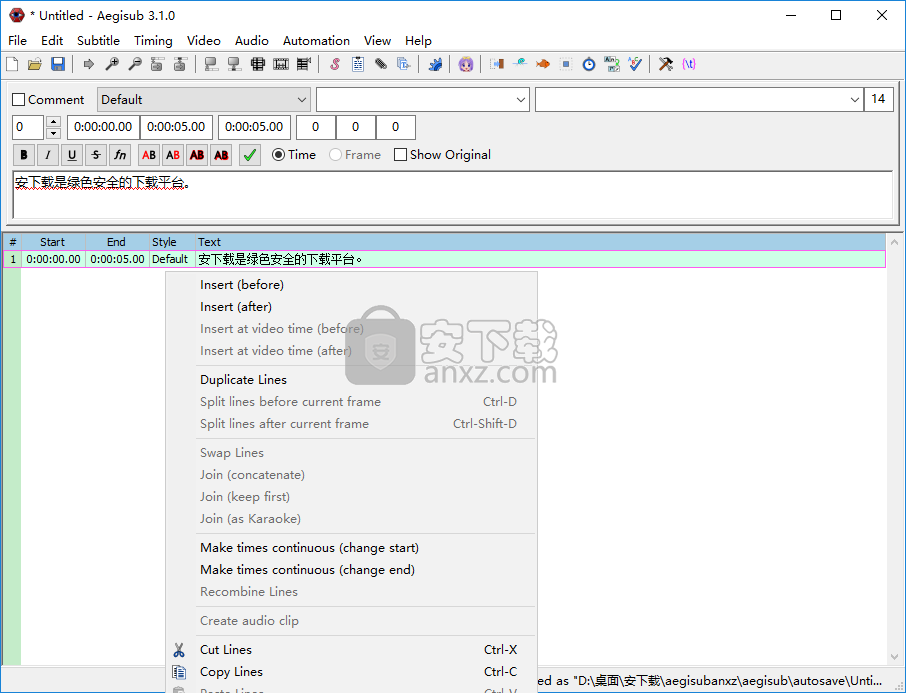Toggle Underline formatting button
This screenshot has height=693, width=906.
(x=72, y=155)
